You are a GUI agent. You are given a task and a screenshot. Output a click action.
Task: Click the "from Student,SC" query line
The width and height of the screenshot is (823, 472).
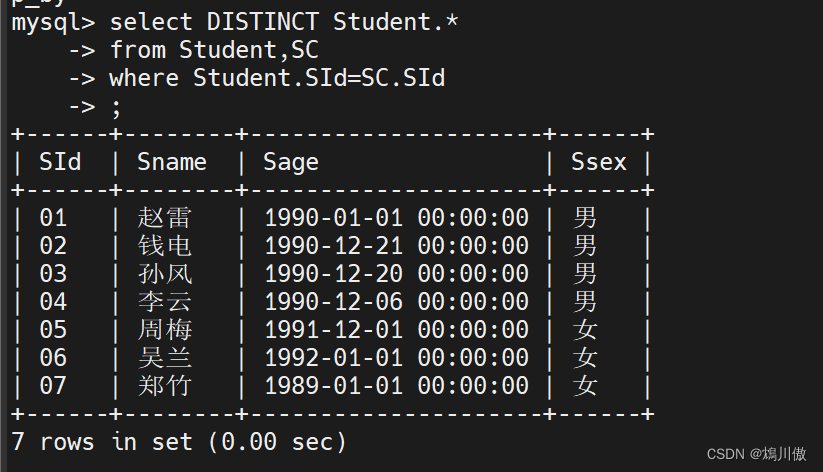214,49
